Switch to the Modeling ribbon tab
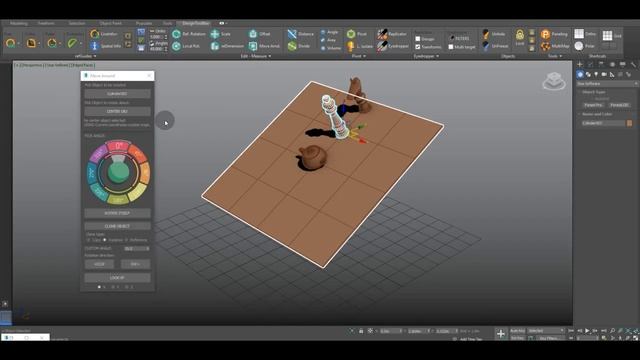The image size is (640, 360). pyautogui.click(x=18, y=23)
